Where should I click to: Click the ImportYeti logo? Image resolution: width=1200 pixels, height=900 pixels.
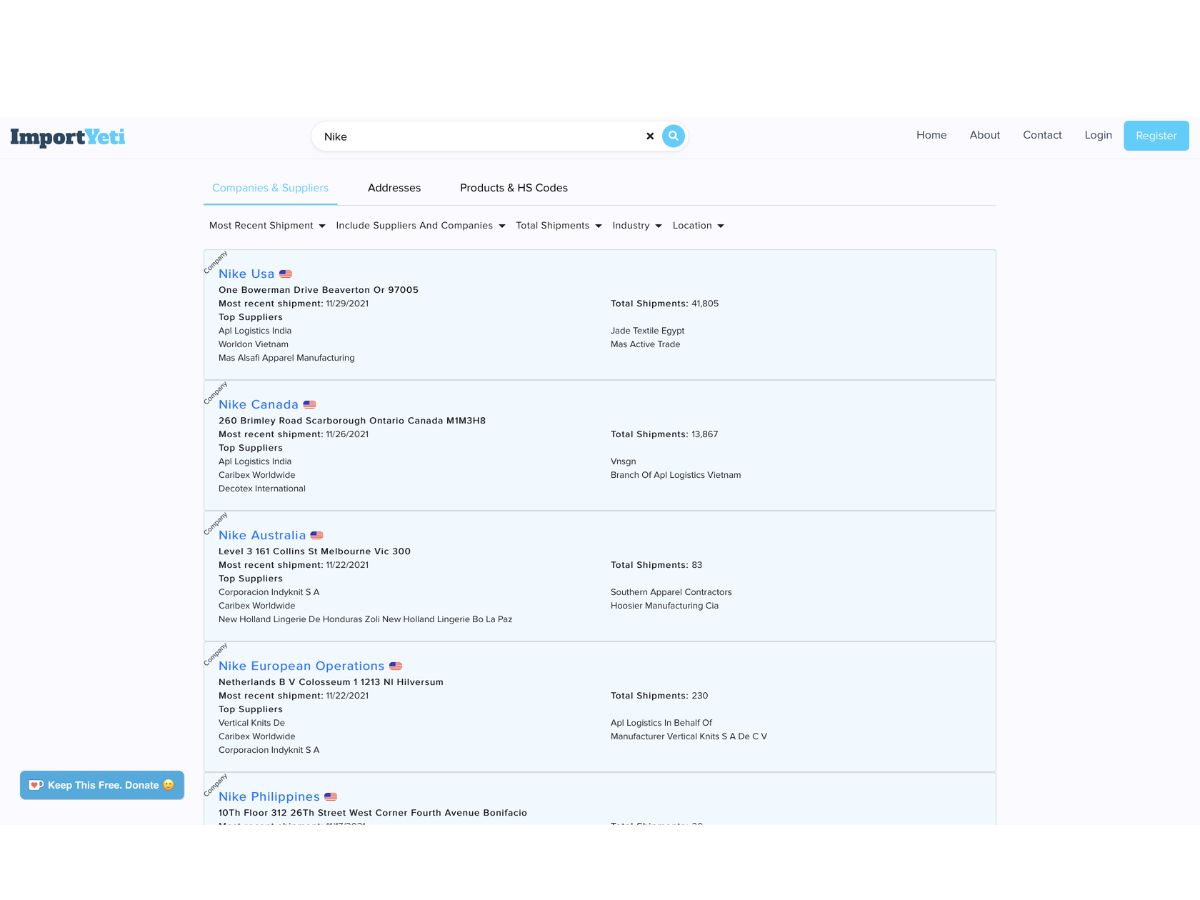click(68, 137)
